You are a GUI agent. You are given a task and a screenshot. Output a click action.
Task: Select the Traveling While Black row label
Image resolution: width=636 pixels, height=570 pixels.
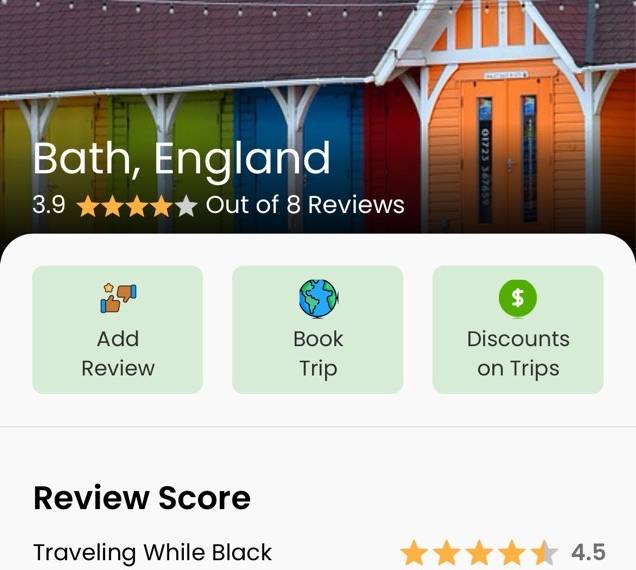tap(153, 553)
